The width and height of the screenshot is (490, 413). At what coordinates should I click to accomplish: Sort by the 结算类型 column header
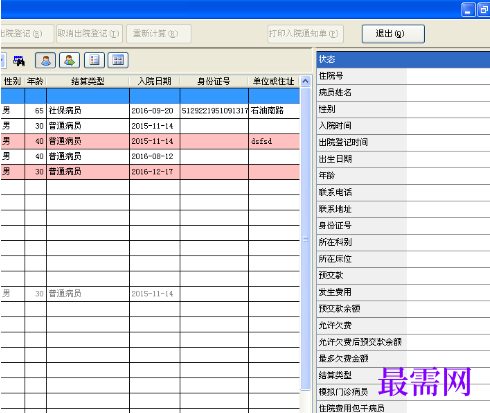point(88,81)
